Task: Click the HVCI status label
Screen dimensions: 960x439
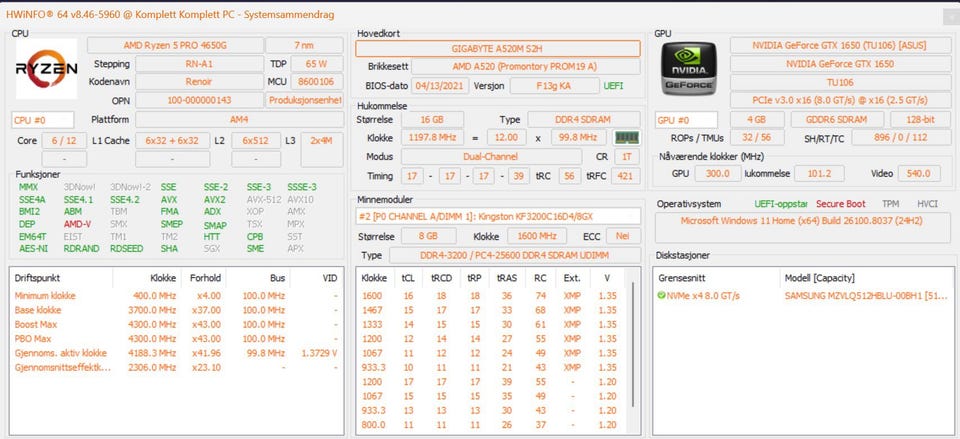Action: (x=927, y=204)
